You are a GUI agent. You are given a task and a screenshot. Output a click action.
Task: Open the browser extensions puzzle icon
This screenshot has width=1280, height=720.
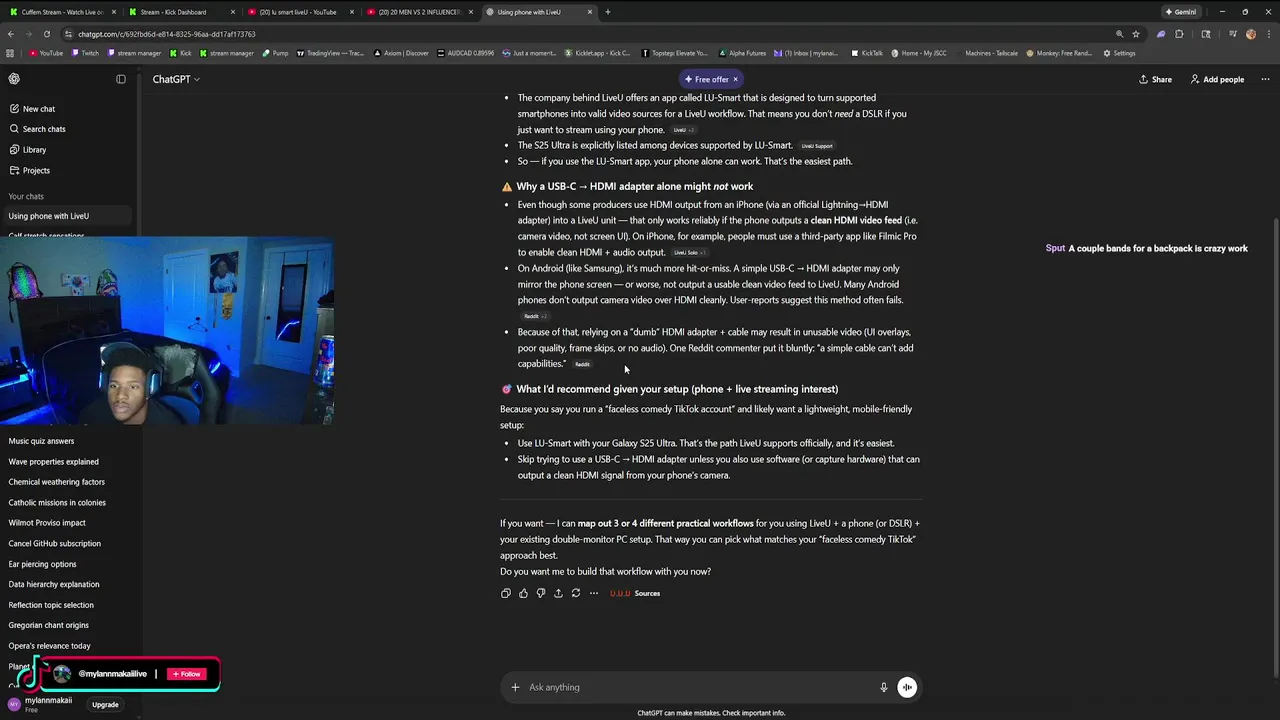tap(1179, 34)
